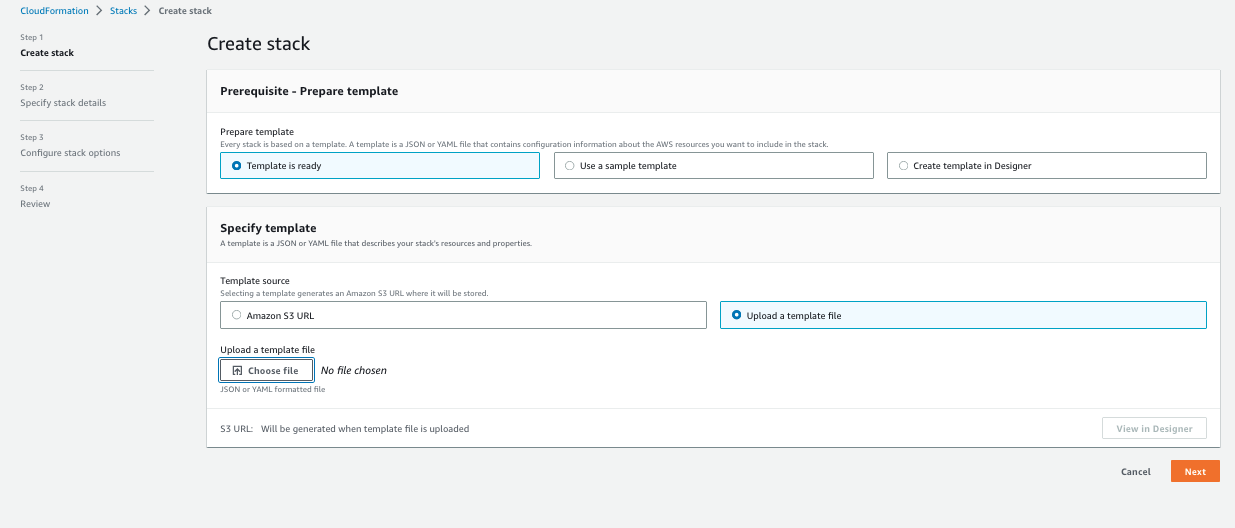Image resolution: width=1235 pixels, height=528 pixels.
Task: Select 'Amazon S3 URL' as template source
Action: point(236,315)
